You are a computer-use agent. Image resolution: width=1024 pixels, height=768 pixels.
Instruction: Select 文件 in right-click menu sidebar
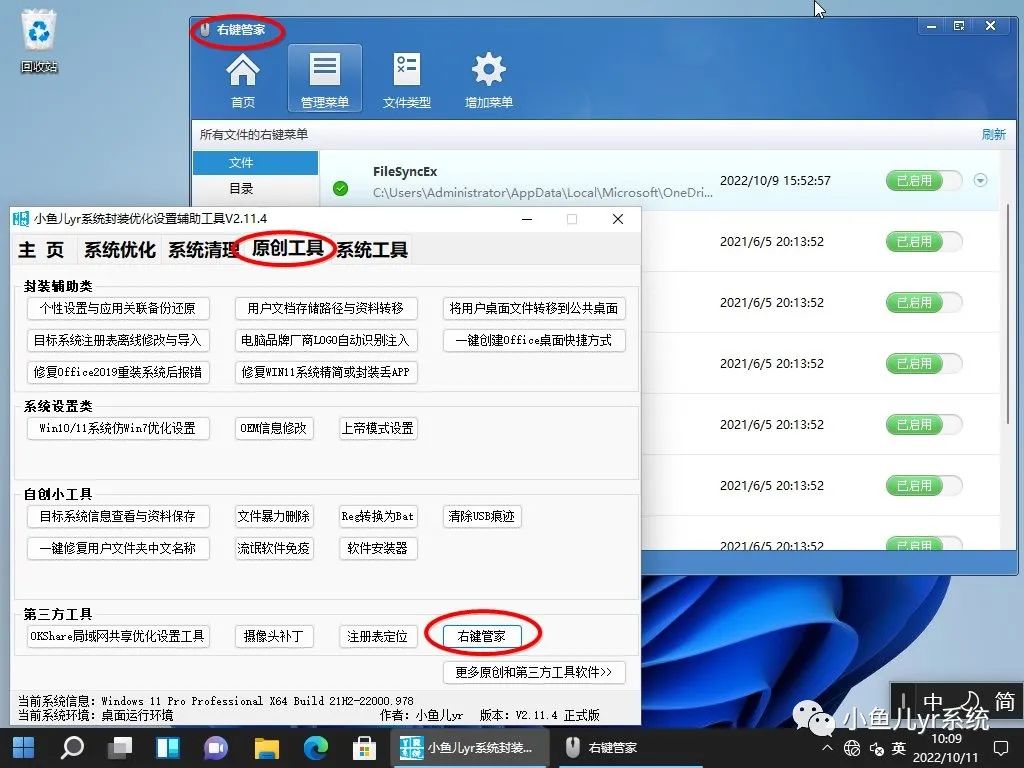click(255, 163)
